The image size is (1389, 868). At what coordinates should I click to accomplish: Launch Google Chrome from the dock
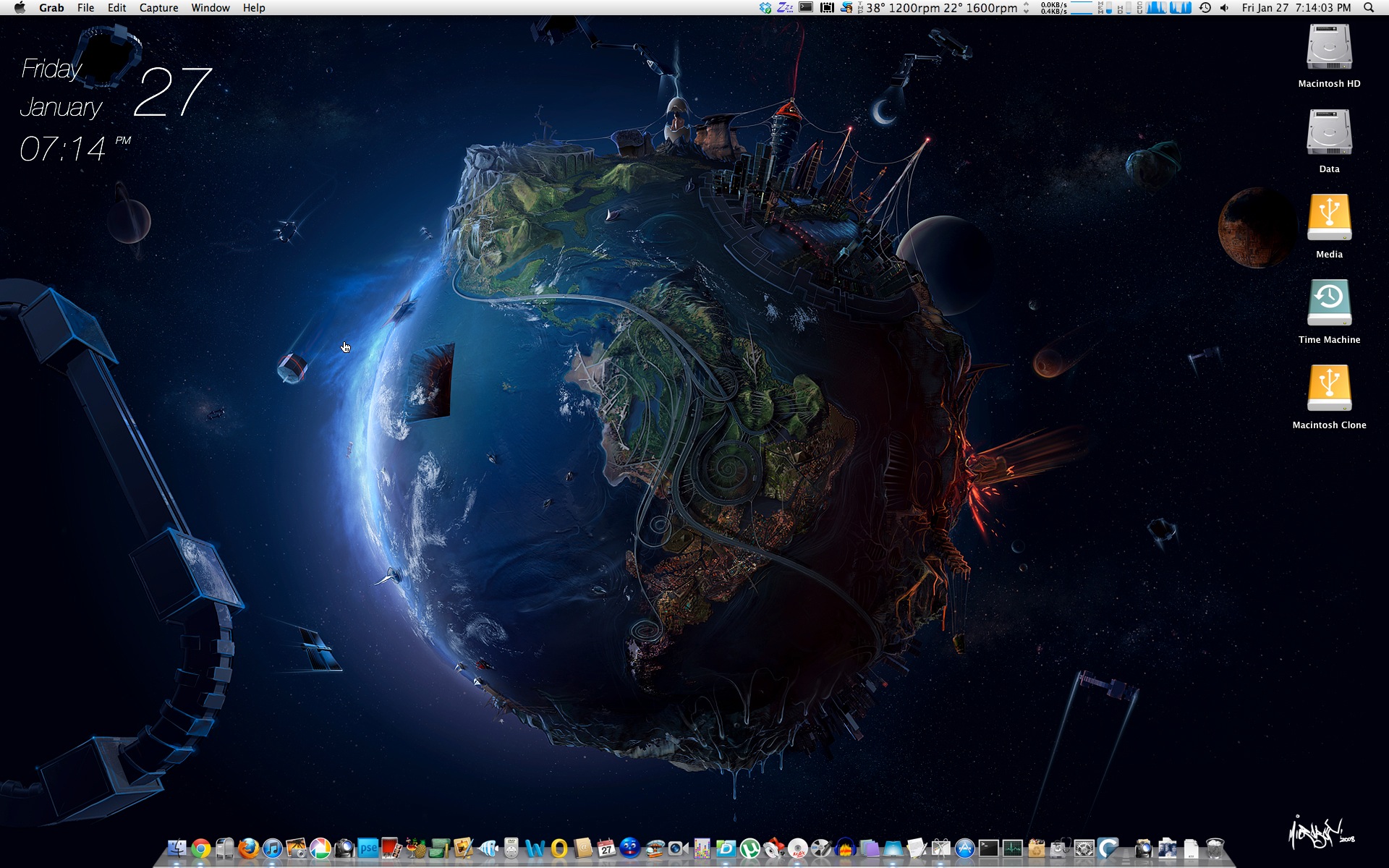coord(201,848)
